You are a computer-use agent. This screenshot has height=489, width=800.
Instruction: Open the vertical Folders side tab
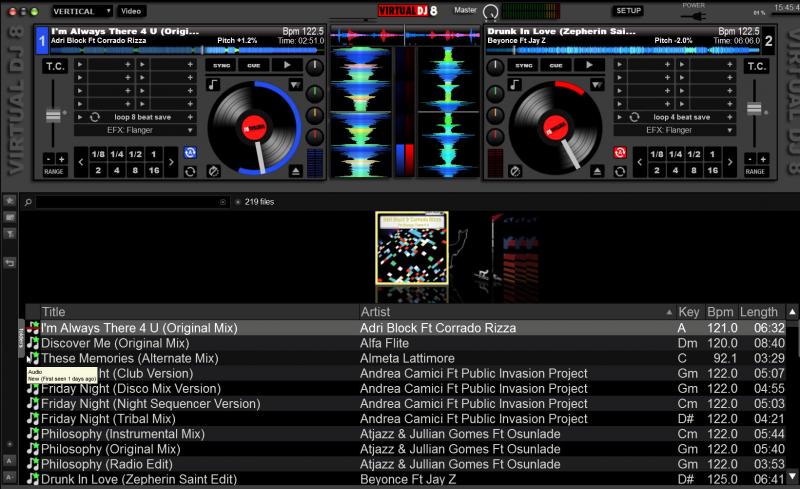point(21,337)
